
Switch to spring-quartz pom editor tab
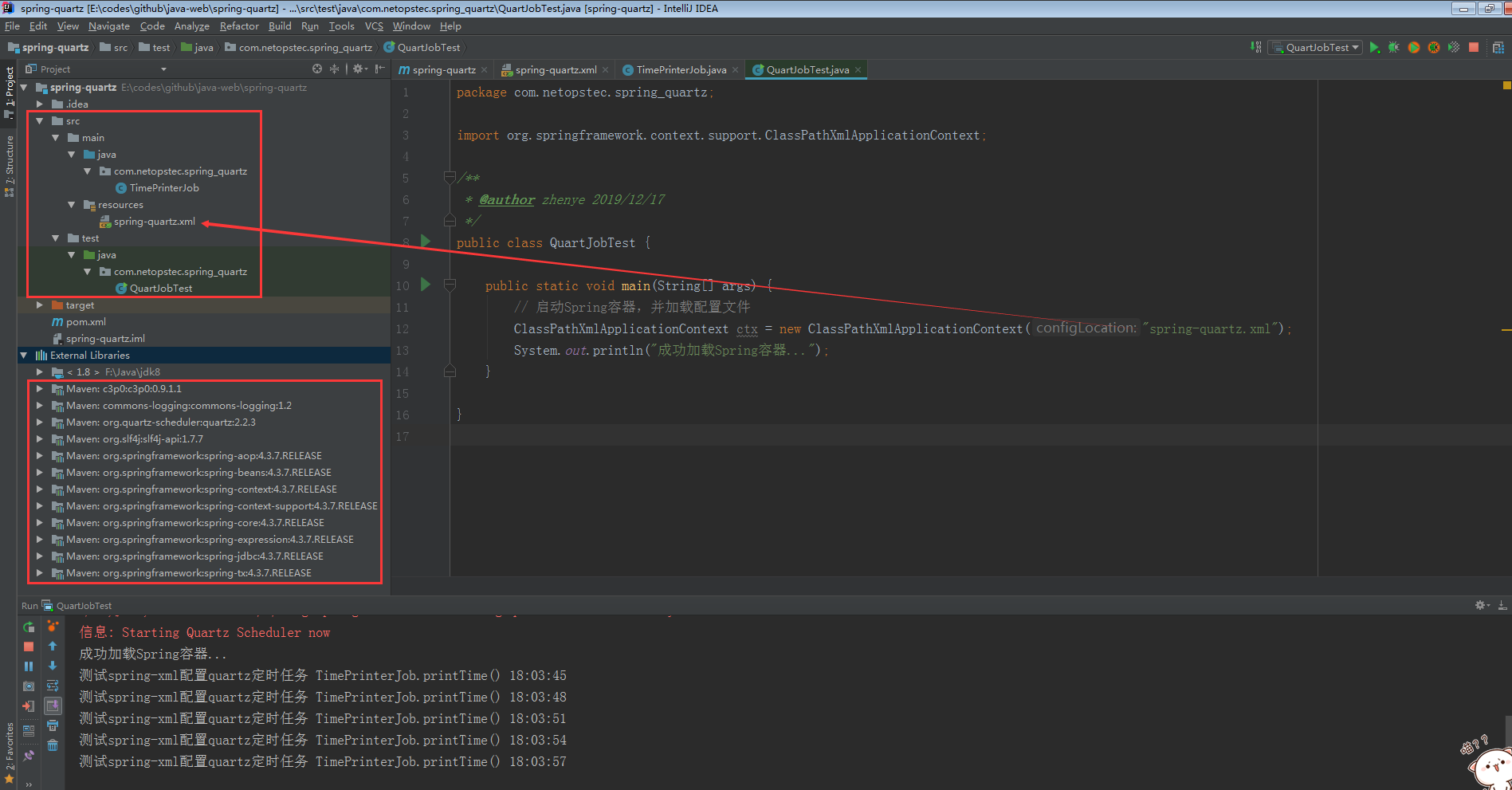pos(443,70)
